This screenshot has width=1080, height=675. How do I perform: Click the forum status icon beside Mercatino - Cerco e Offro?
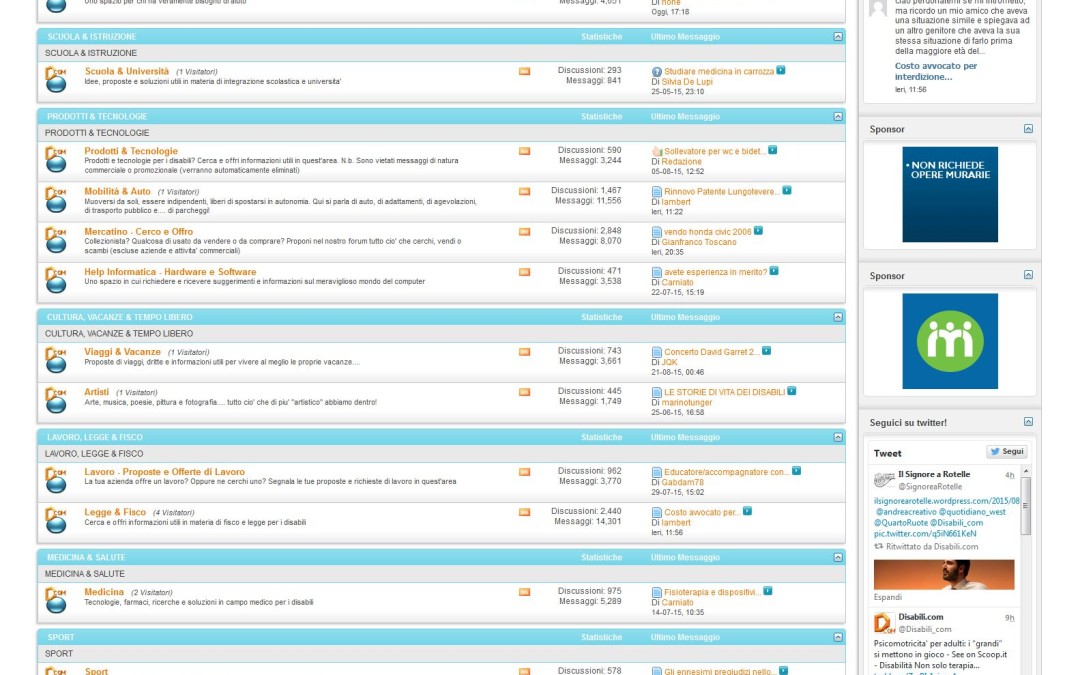click(55, 240)
